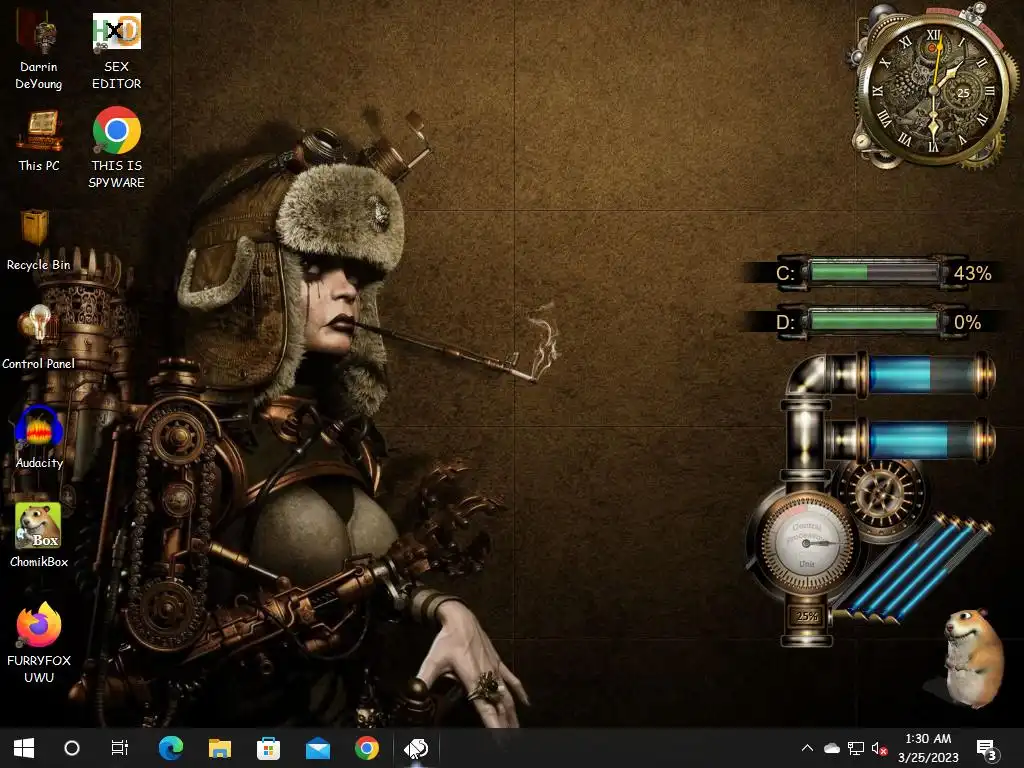1024x768 pixels.
Task: Click the OneDrive cloud tray icon
Action: [831, 748]
